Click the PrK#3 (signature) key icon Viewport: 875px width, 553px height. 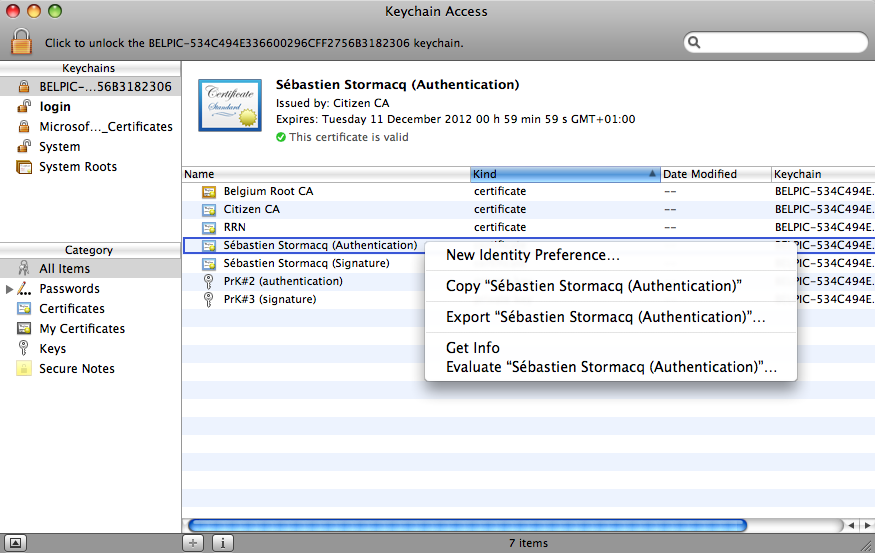point(208,299)
